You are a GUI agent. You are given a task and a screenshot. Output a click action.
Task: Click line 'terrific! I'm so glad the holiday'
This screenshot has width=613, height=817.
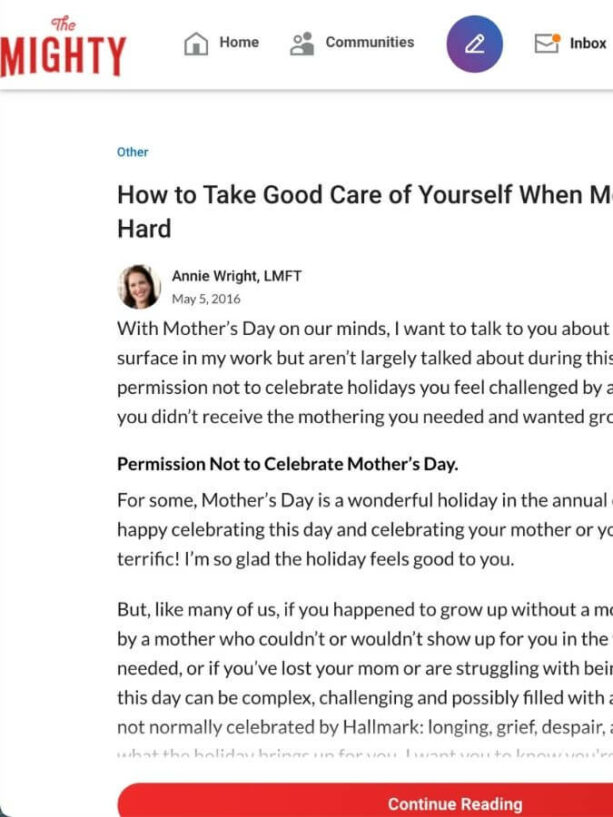coord(315,559)
